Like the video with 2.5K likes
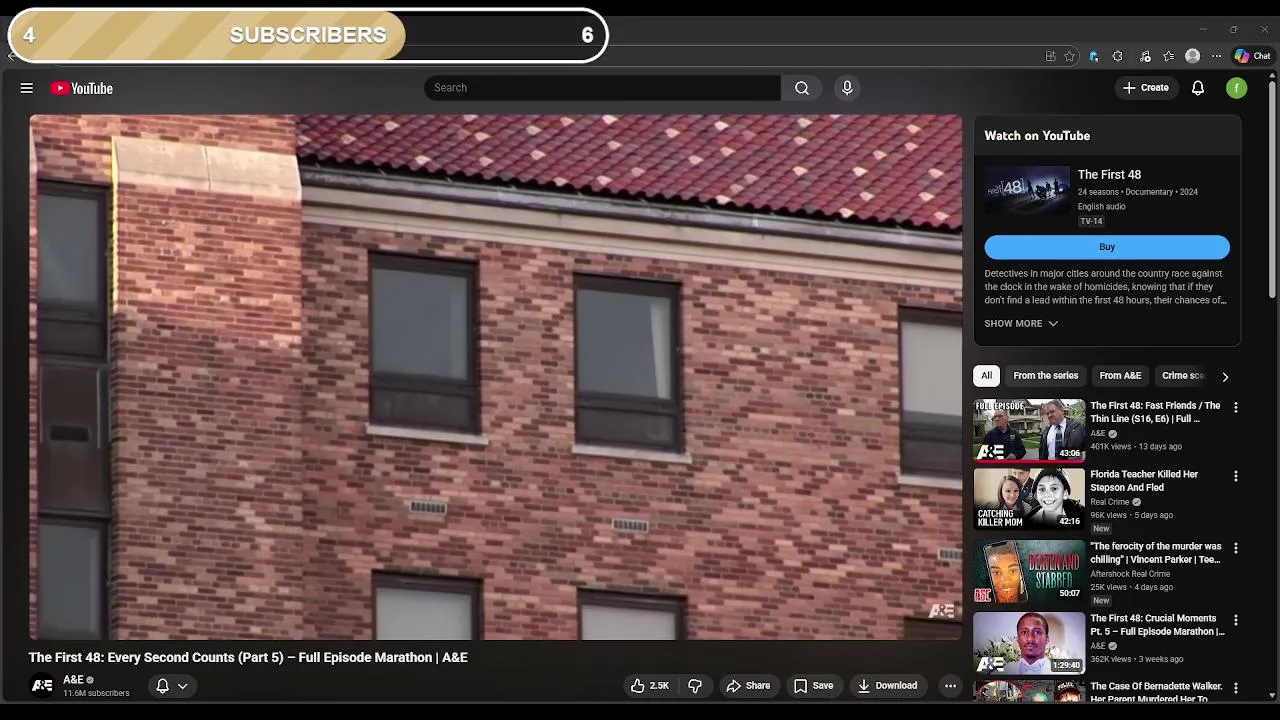Screen dimensions: 1280x720 (649, 686)
